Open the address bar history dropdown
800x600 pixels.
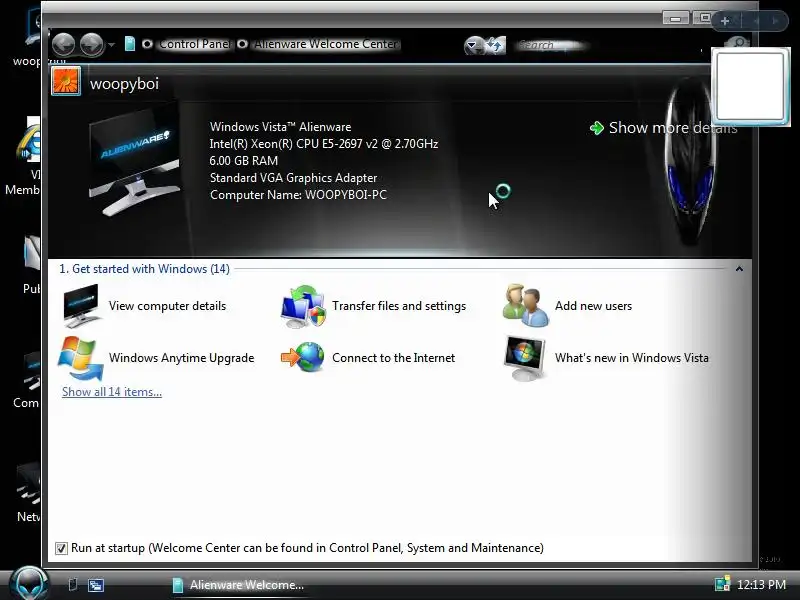coord(472,46)
